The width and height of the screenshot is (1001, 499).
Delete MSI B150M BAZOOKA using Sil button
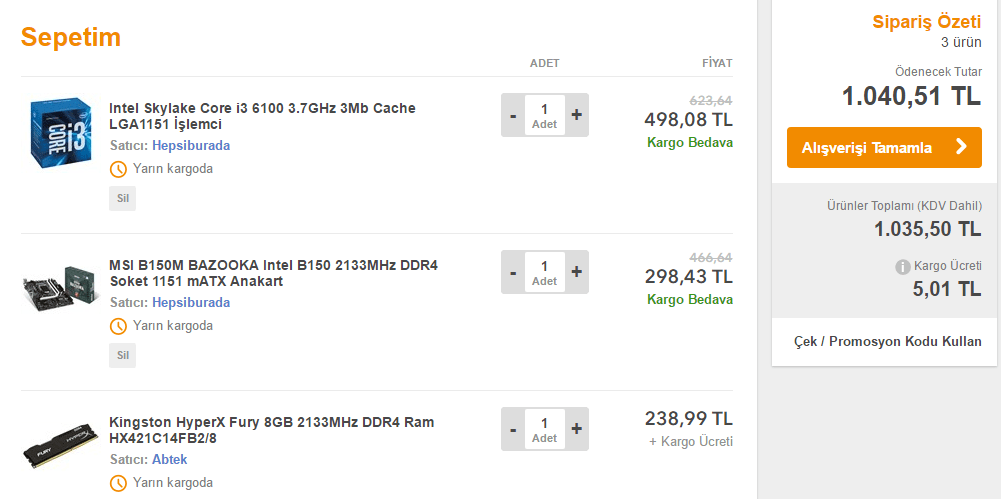tap(122, 355)
